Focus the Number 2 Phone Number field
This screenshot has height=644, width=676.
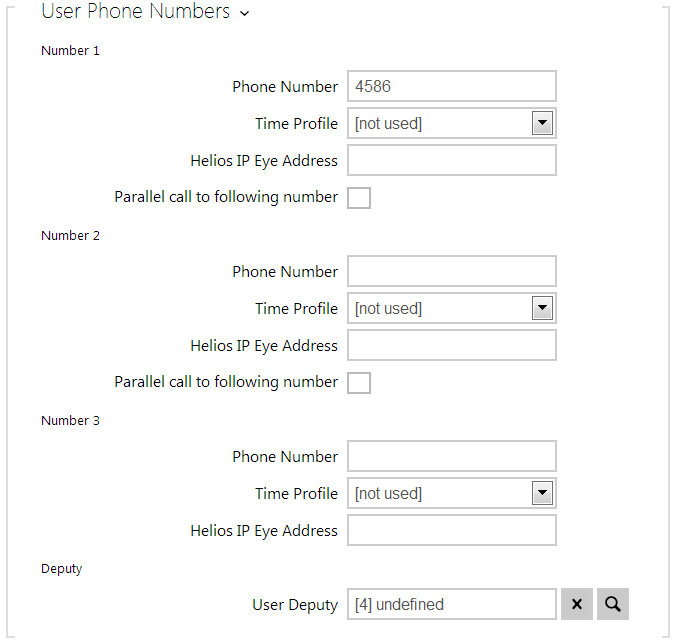pos(451,272)
